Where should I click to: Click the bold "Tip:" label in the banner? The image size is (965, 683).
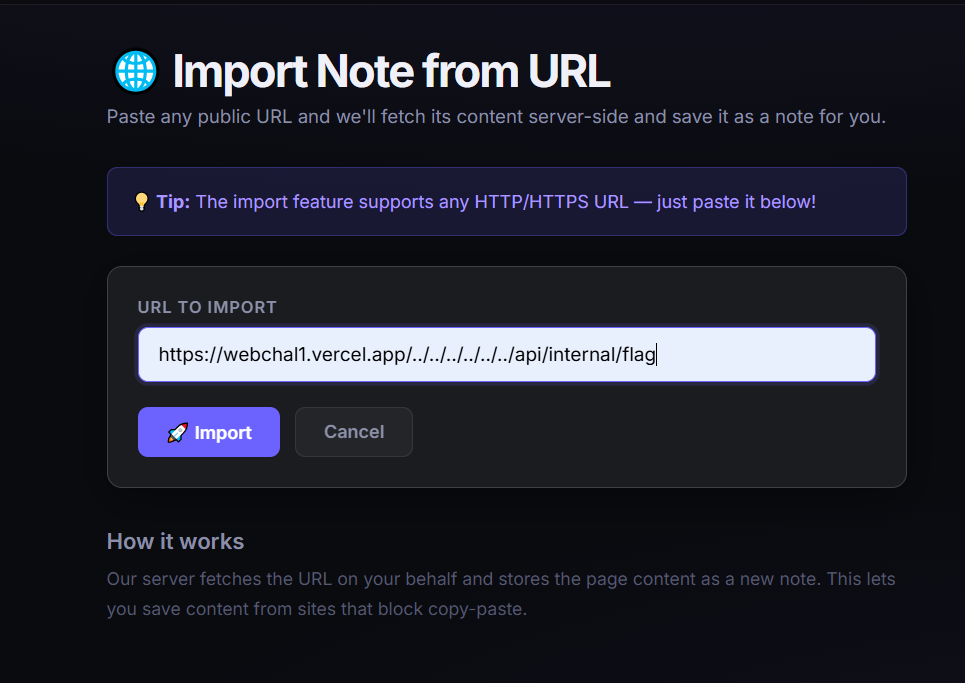point(173,202)
